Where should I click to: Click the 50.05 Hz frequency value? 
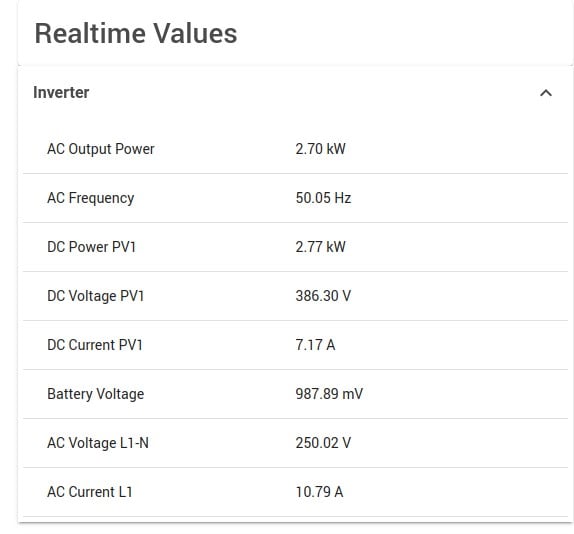(x=323, y=198)
